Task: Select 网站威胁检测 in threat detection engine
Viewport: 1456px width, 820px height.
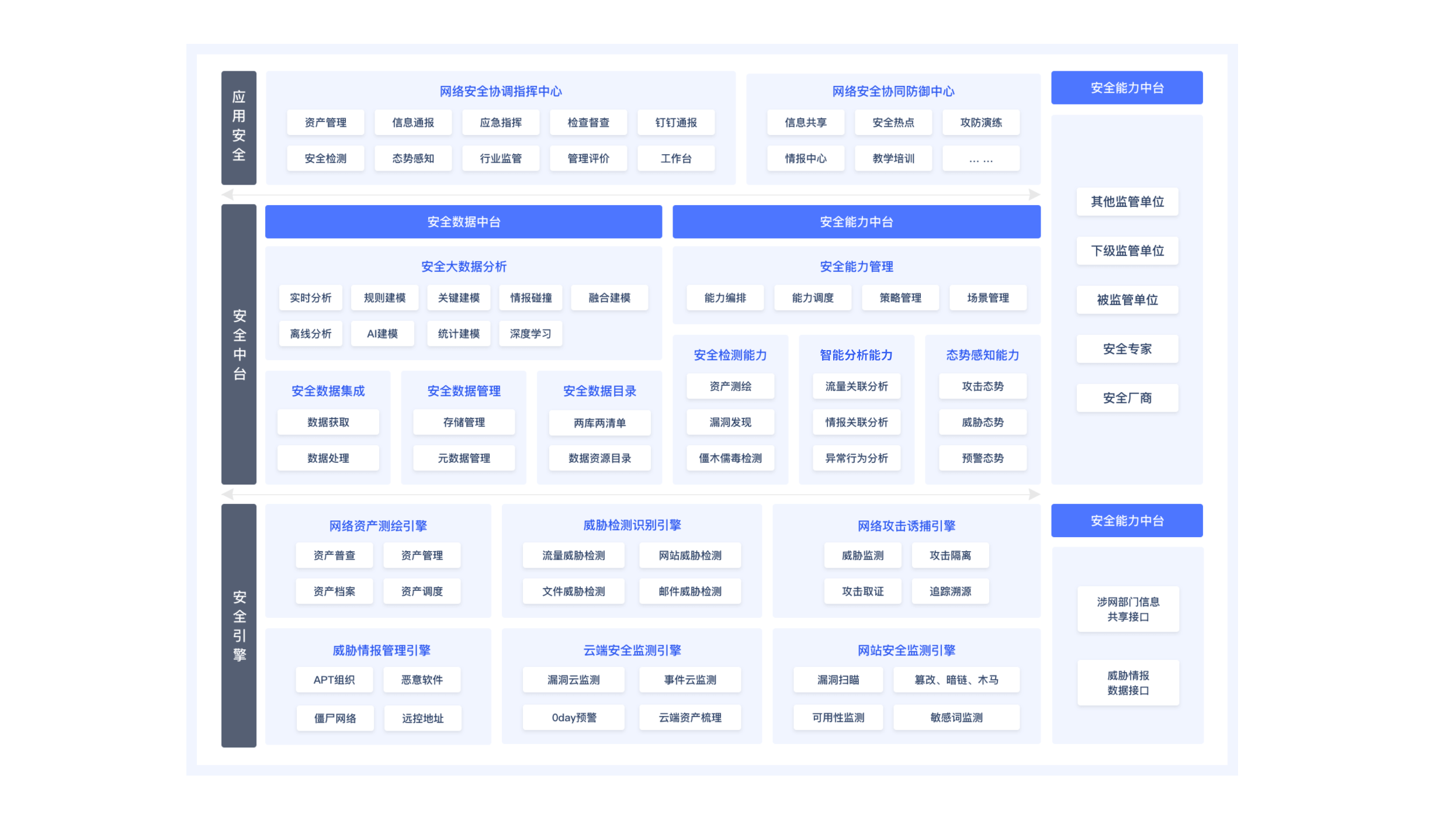Action: 690,556
